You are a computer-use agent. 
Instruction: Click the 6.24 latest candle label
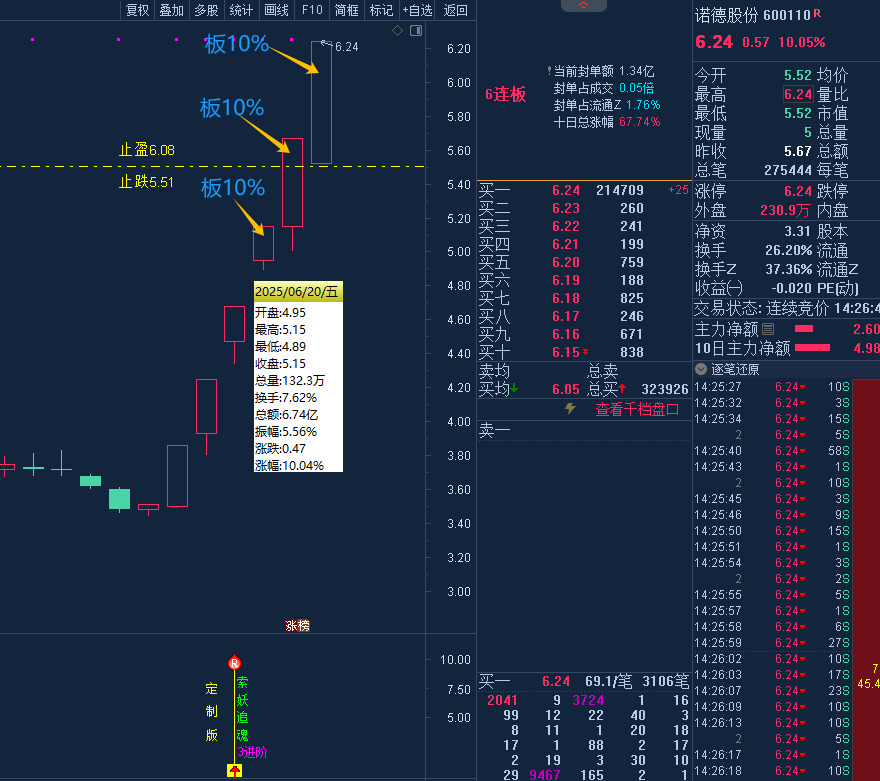[x=347, y=47]
